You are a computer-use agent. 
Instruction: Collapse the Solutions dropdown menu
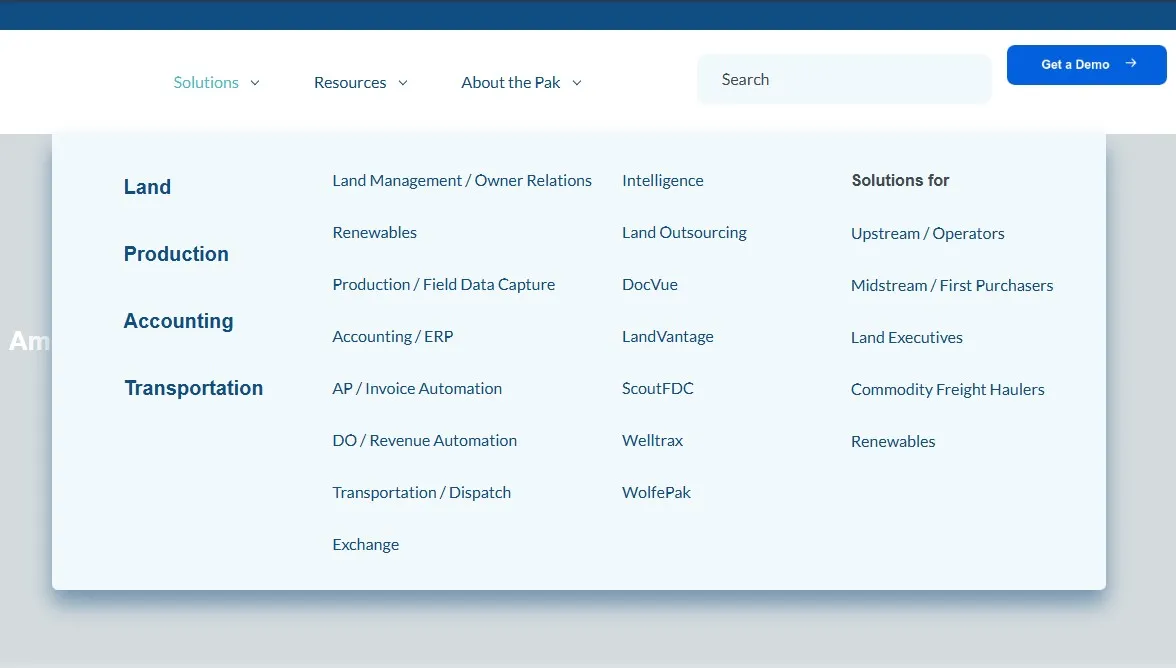click(206, 82)
